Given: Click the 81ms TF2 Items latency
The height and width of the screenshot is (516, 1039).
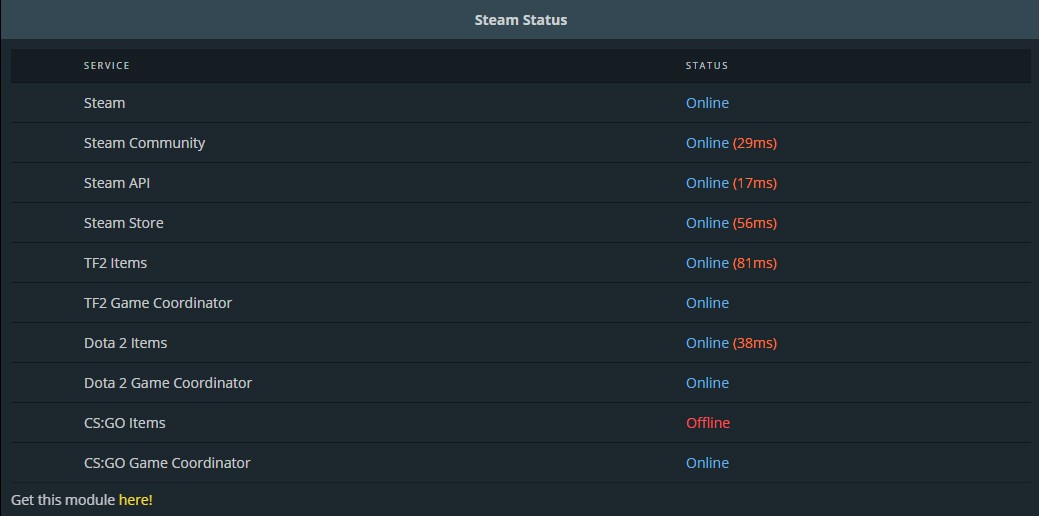Looking at the screenshot, I should (x=755, y=263).
